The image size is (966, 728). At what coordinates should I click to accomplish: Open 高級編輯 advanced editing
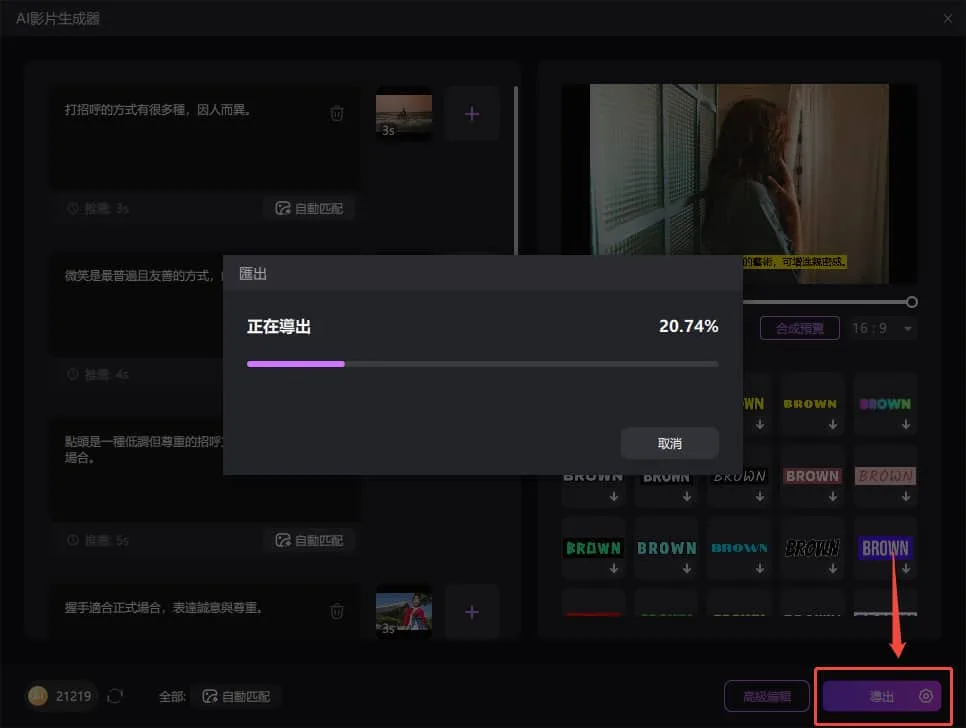tap(766, 696)
